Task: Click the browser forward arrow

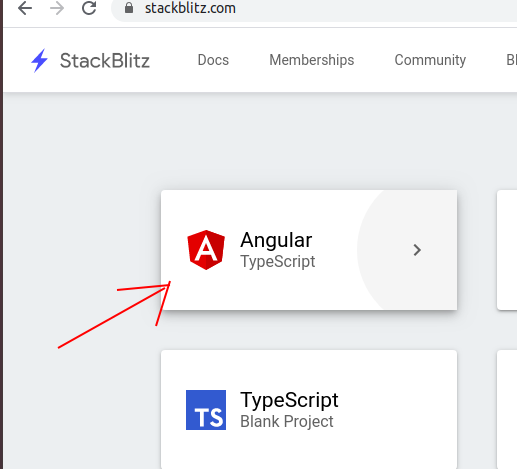Action: (x=57, y=8)
